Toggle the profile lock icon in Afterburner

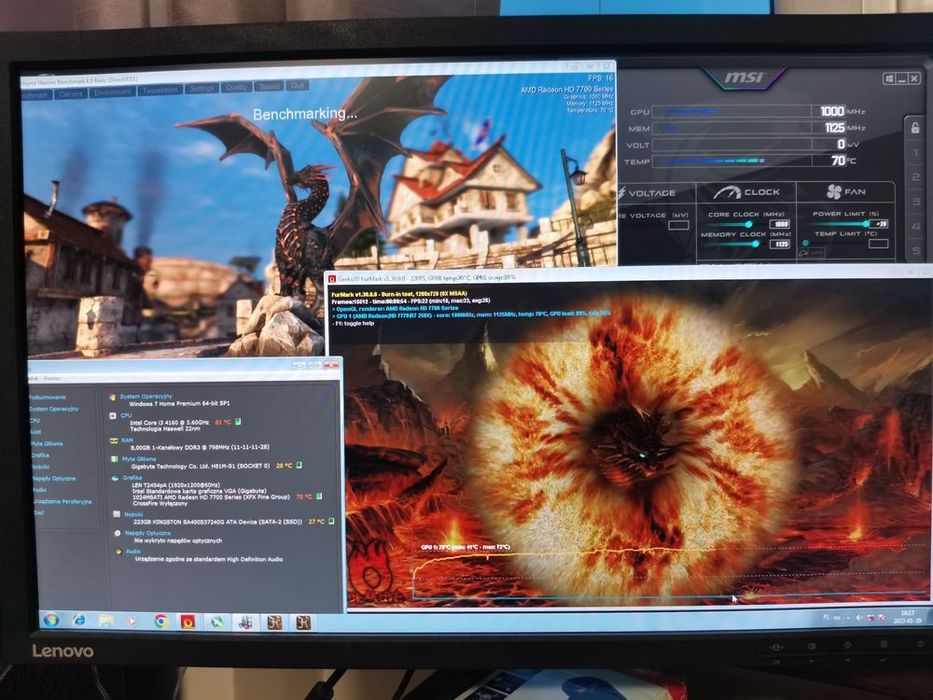[915, 127]
